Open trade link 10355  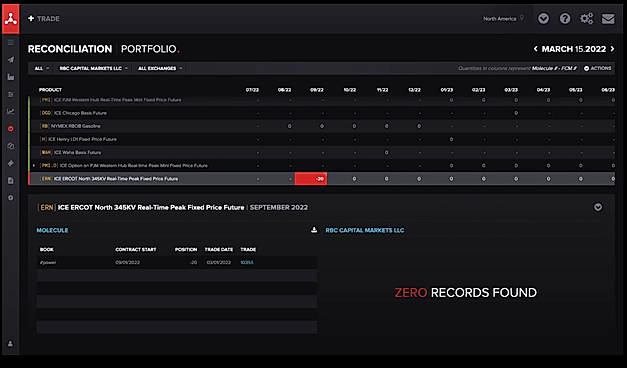pos(247,262)
